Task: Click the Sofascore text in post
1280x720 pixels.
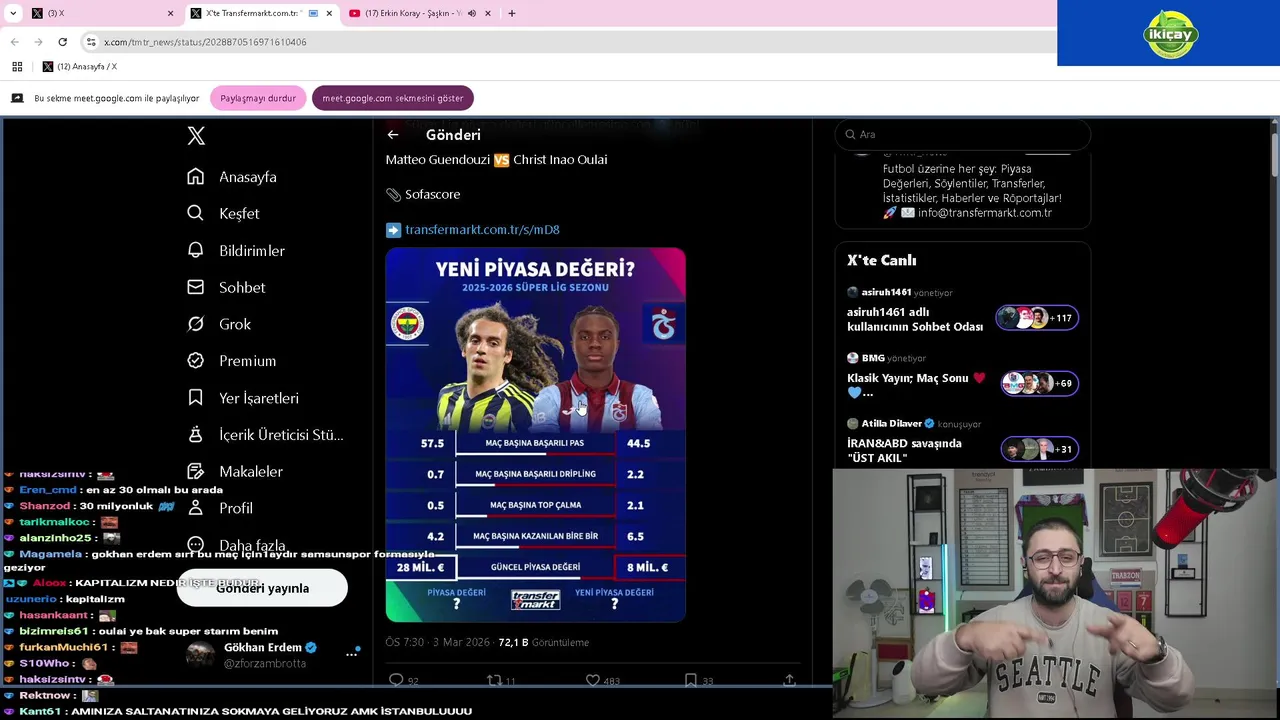Action: [x=432, y=194]
